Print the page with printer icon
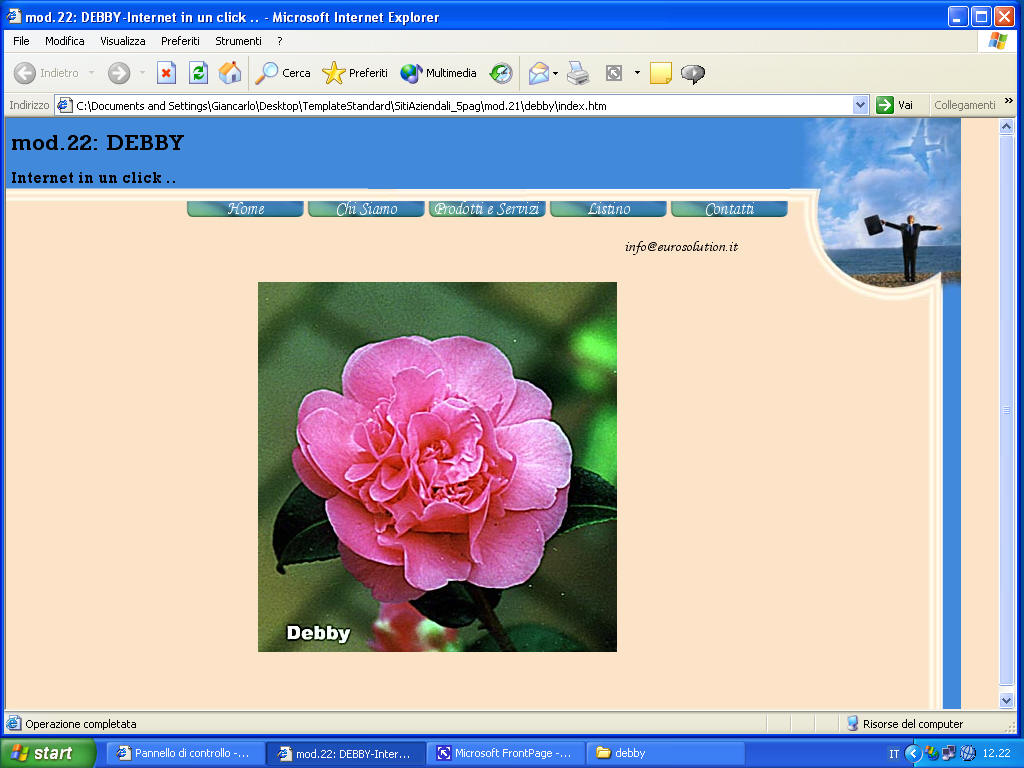This screenshot has width=1024, height=768. point(578,73)
